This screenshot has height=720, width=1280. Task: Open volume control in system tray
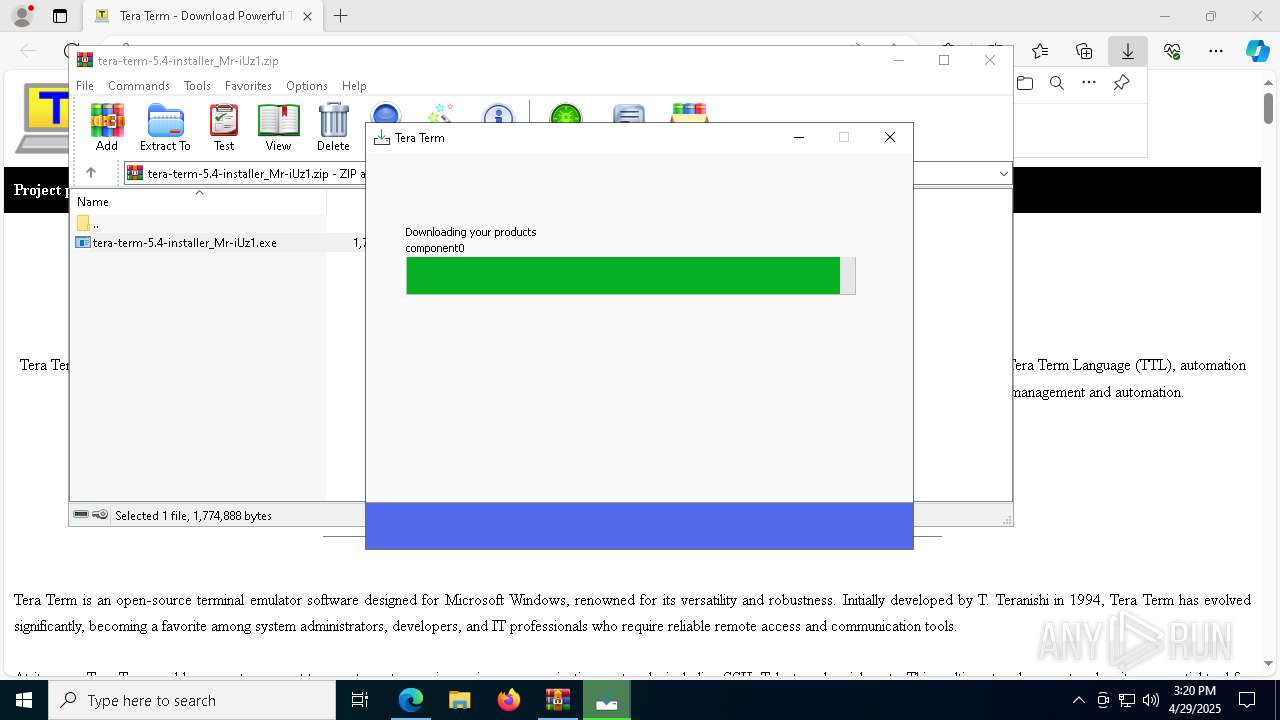[x=1150, y=701]
